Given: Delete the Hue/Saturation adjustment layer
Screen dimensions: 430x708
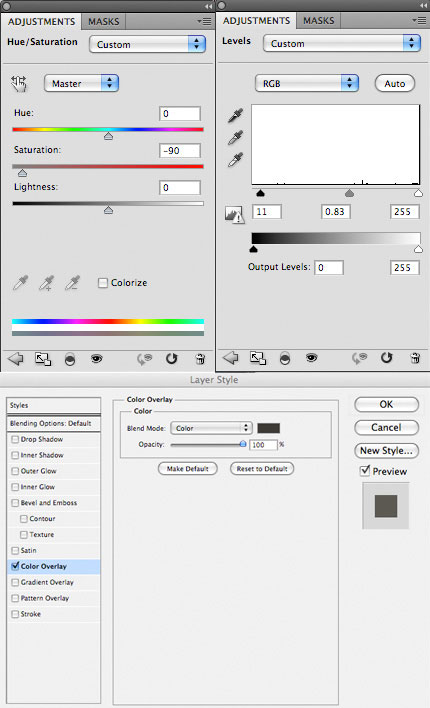Looking at the screenshot, I should click(200, 359).
